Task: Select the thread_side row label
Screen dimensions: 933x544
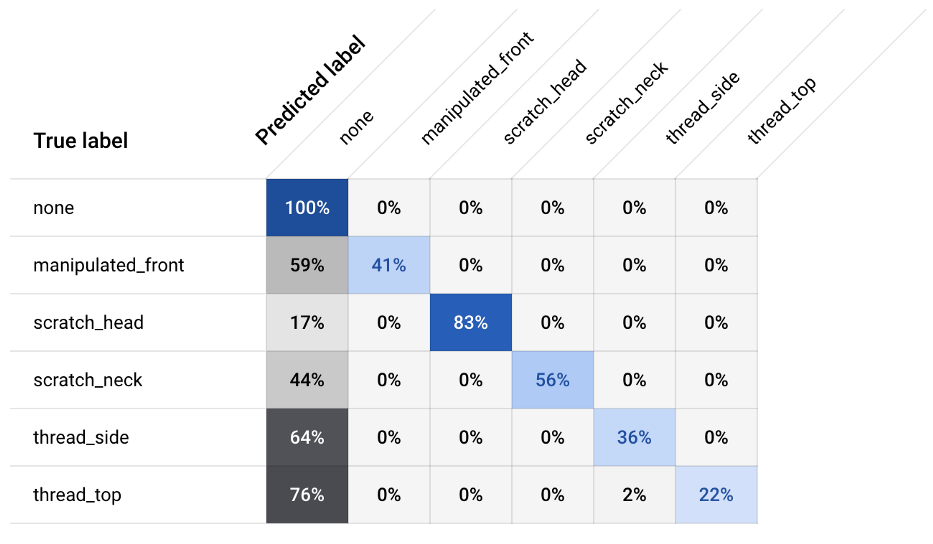Action: click(x=81, y=437)
